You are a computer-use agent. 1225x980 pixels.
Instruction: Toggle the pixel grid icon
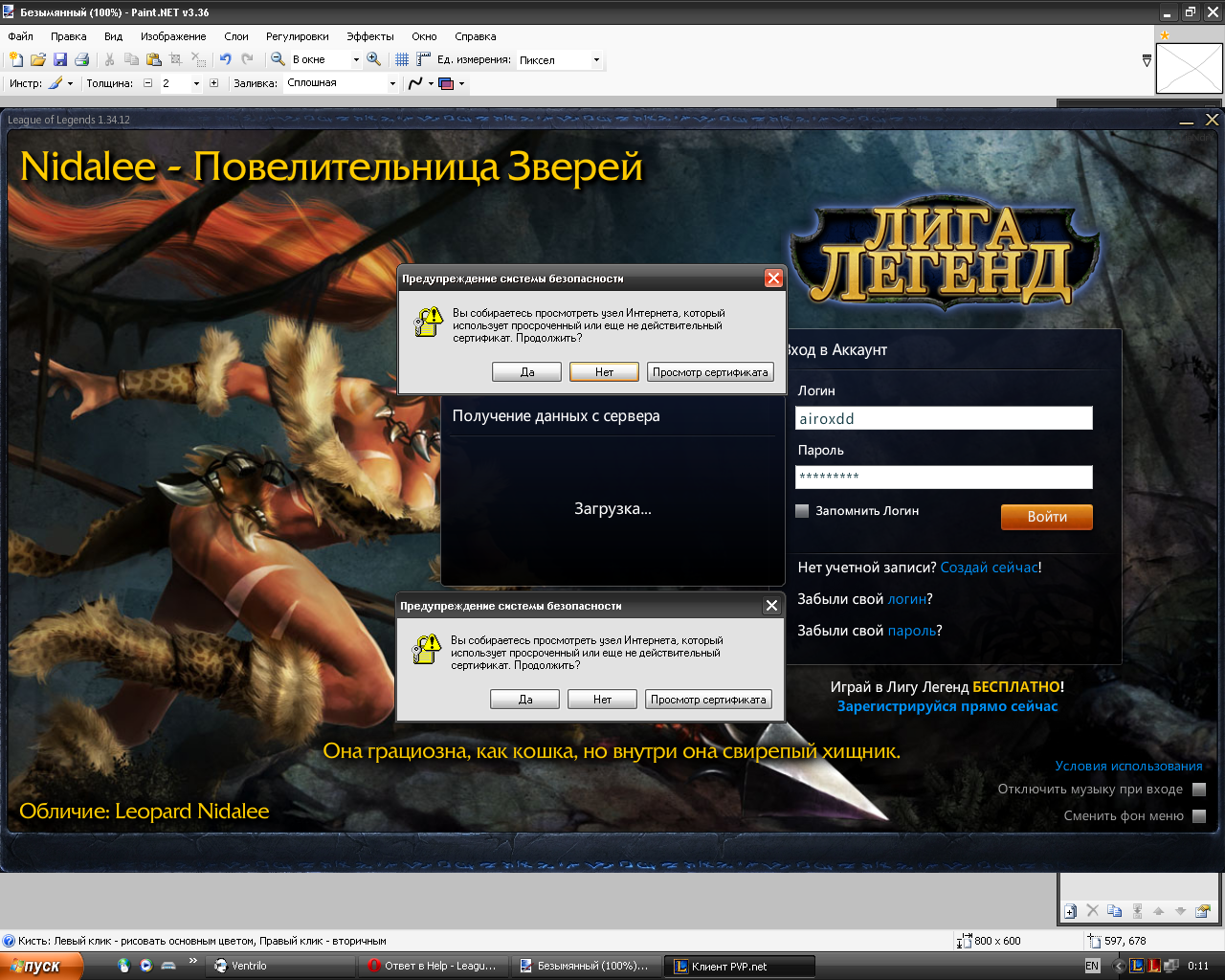pos(402,59)
